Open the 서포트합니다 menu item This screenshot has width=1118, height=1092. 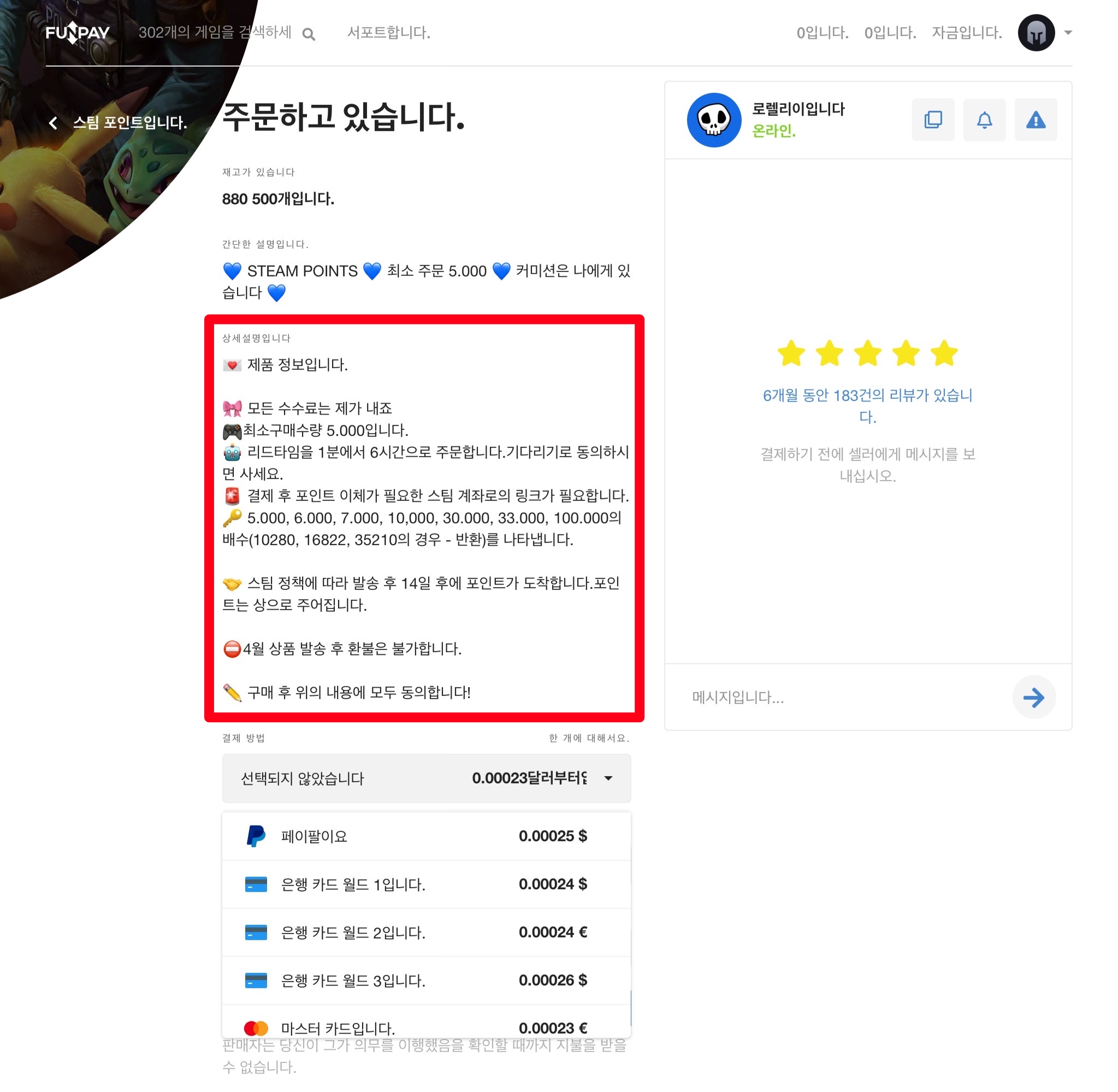click(389, 33)
